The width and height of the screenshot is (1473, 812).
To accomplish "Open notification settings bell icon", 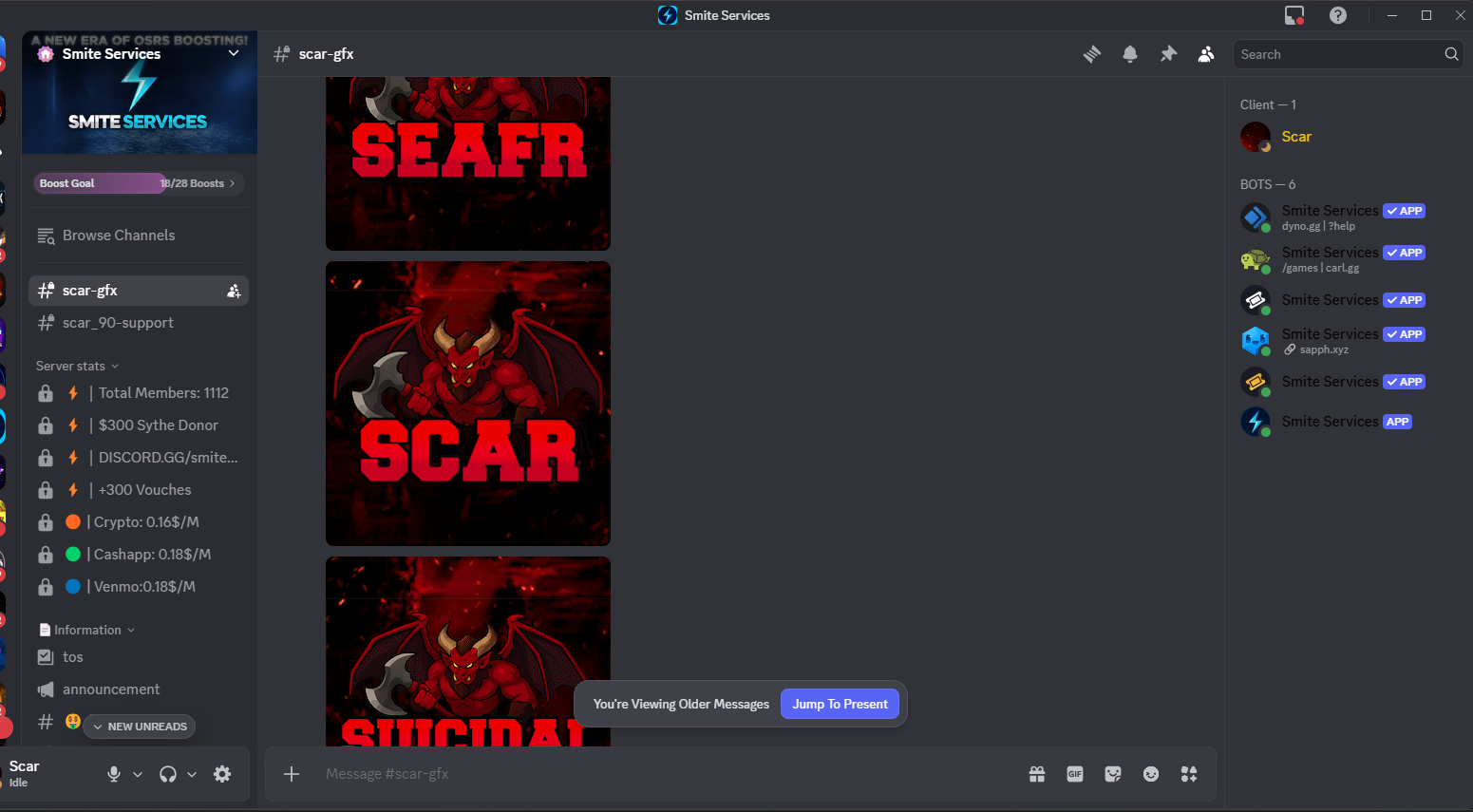I will pyautogui.click(x=1130, y=54).
